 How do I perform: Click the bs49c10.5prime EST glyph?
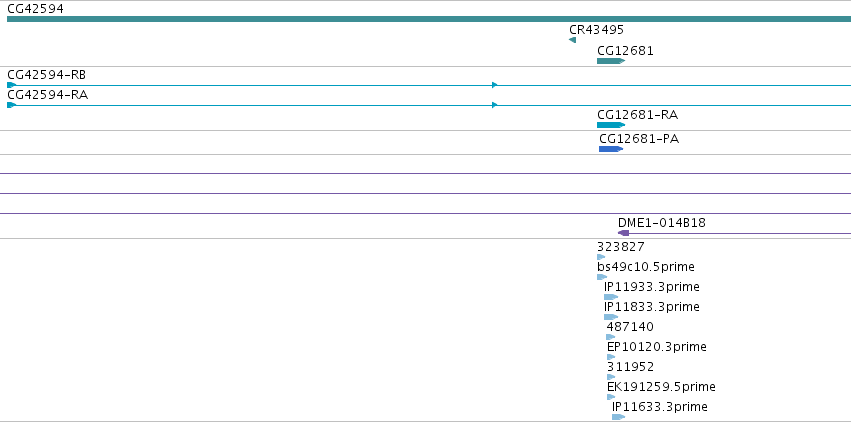(x=602, y=277)
